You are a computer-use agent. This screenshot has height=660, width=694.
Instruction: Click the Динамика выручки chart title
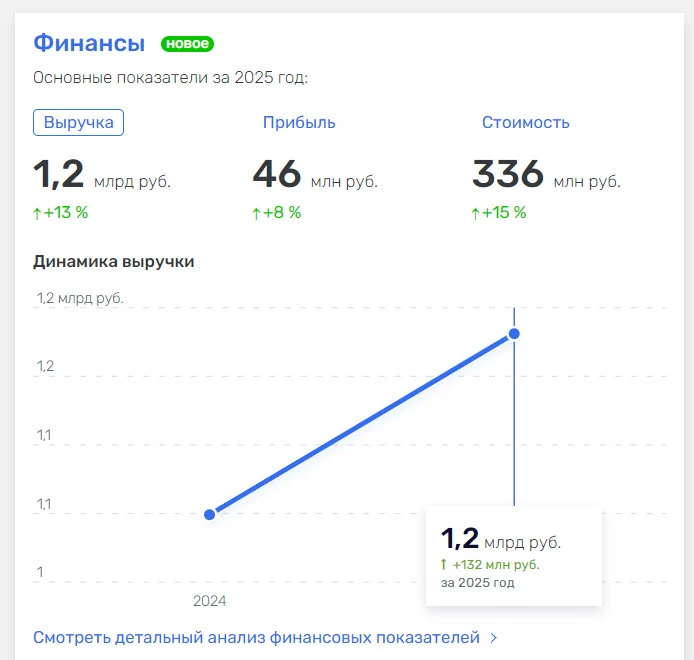click(x=113, y=261)
